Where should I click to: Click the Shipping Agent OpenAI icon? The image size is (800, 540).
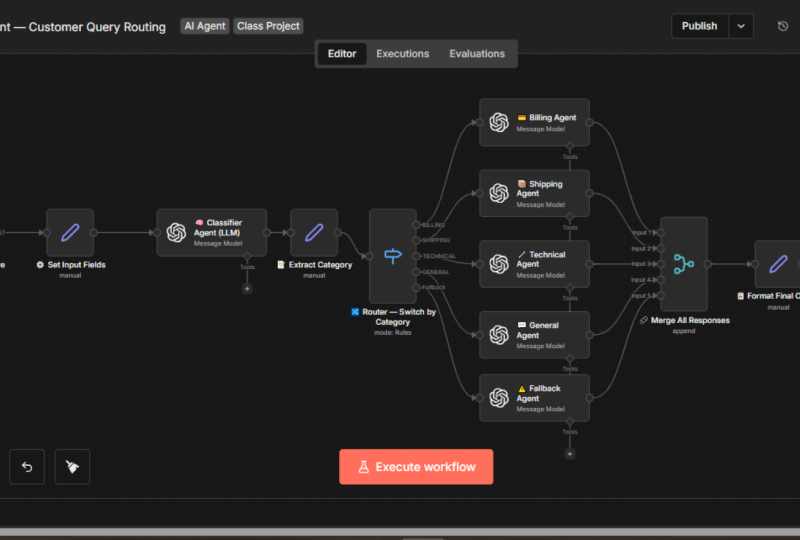click(x=499, y=193)
